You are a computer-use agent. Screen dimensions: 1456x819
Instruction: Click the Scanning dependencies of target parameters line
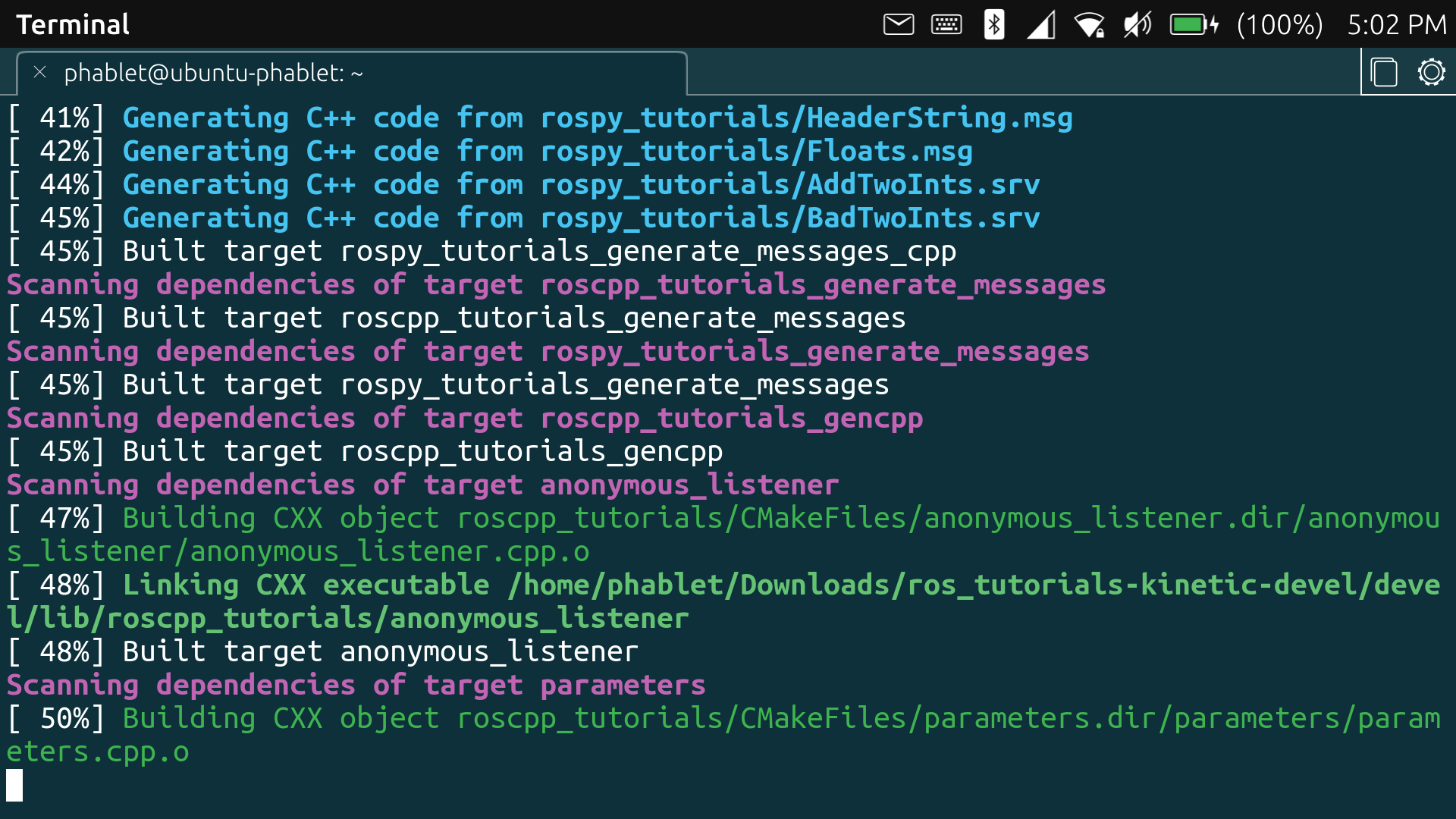[355, 684]
